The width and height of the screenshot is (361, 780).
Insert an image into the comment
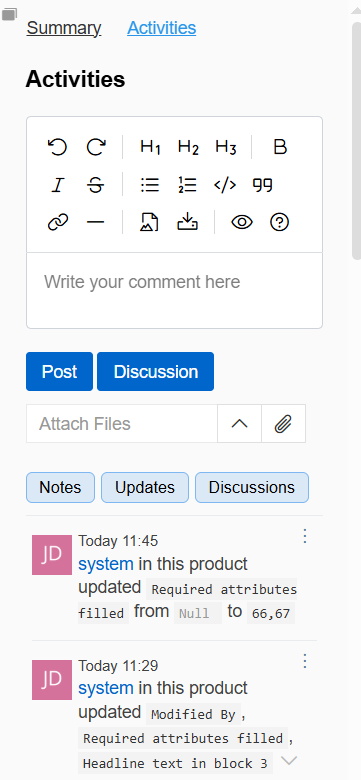pyautogui.click(x=149, y=222)
